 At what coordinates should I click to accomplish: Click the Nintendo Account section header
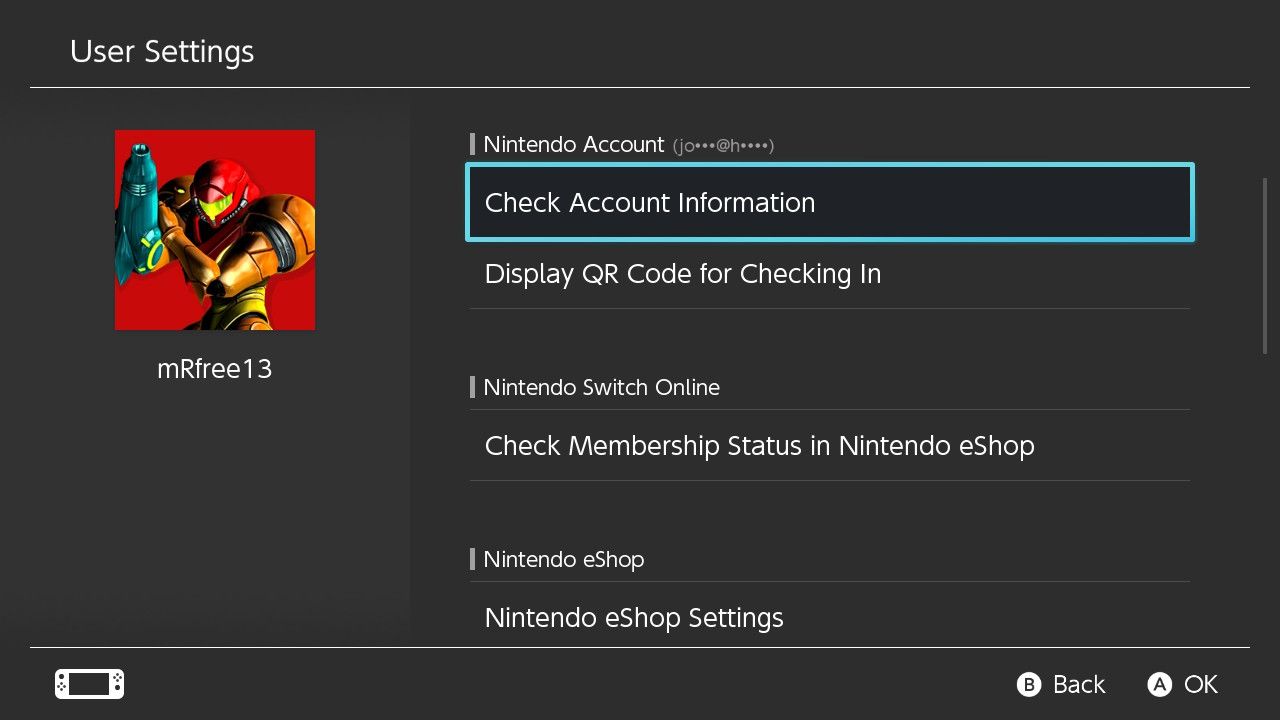click(x=573, y=145)
